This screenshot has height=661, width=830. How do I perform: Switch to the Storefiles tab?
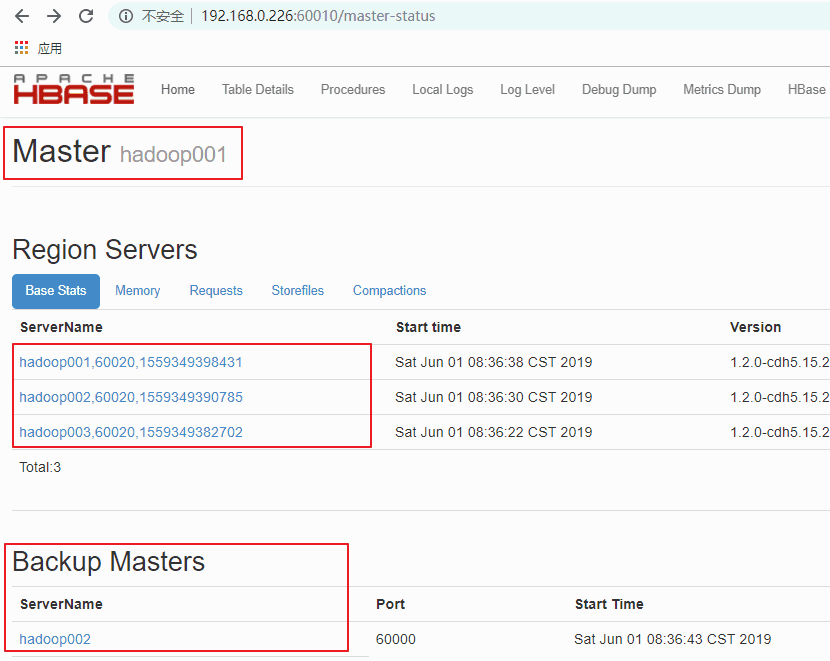(x=298, y=291)
